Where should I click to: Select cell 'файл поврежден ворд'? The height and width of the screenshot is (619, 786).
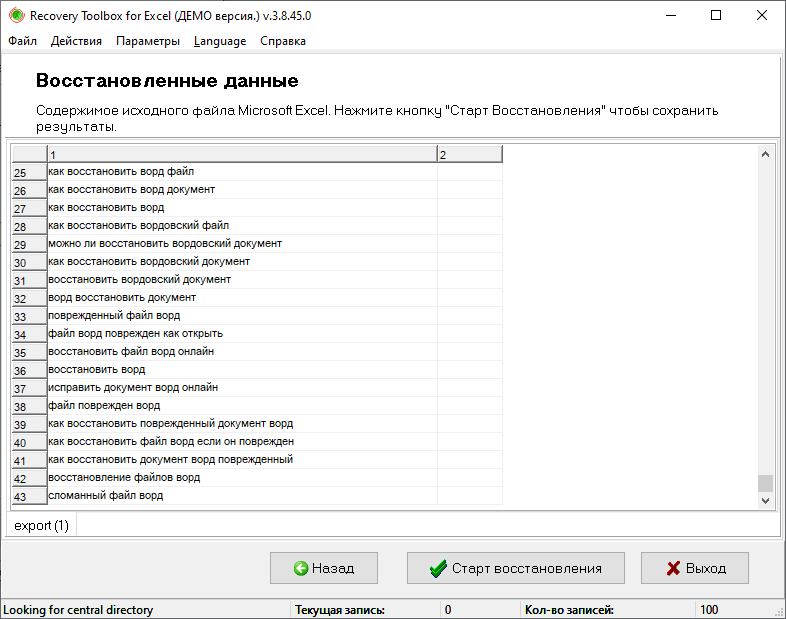tap(242, 405)
